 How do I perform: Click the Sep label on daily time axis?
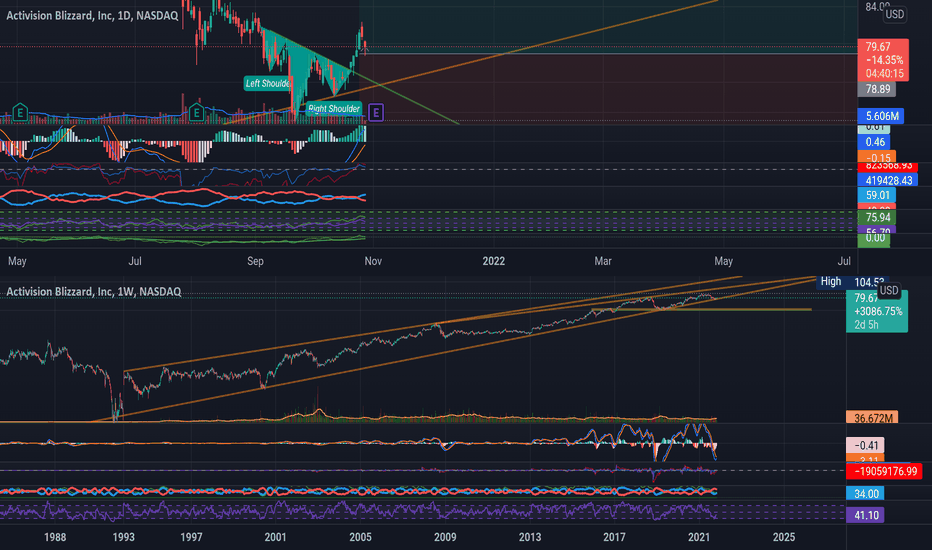[x=255, y=261]
